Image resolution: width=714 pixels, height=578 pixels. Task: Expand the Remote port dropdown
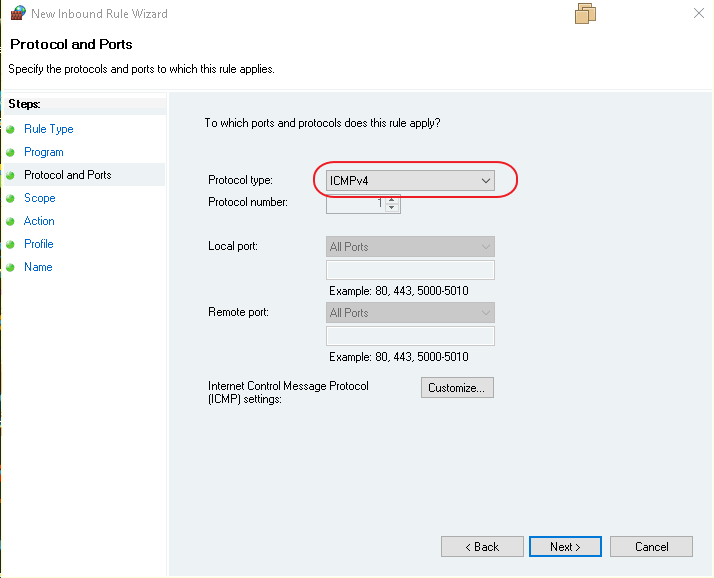[x=410, y=313]
